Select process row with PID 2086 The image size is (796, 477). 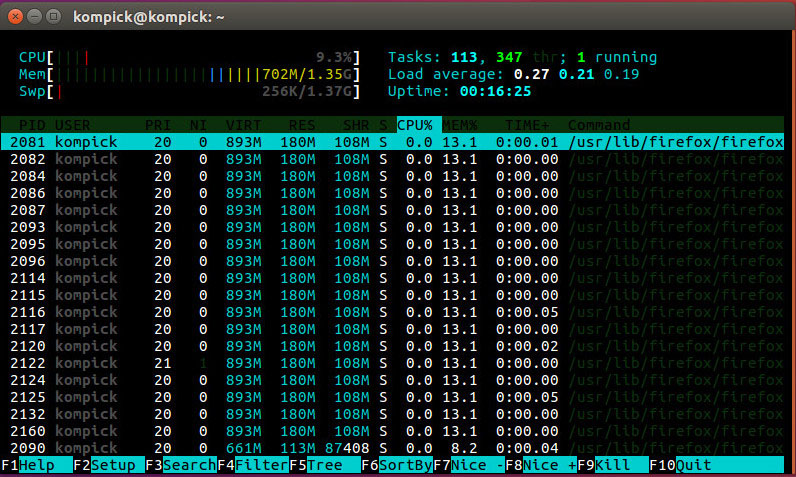point(392,193)
